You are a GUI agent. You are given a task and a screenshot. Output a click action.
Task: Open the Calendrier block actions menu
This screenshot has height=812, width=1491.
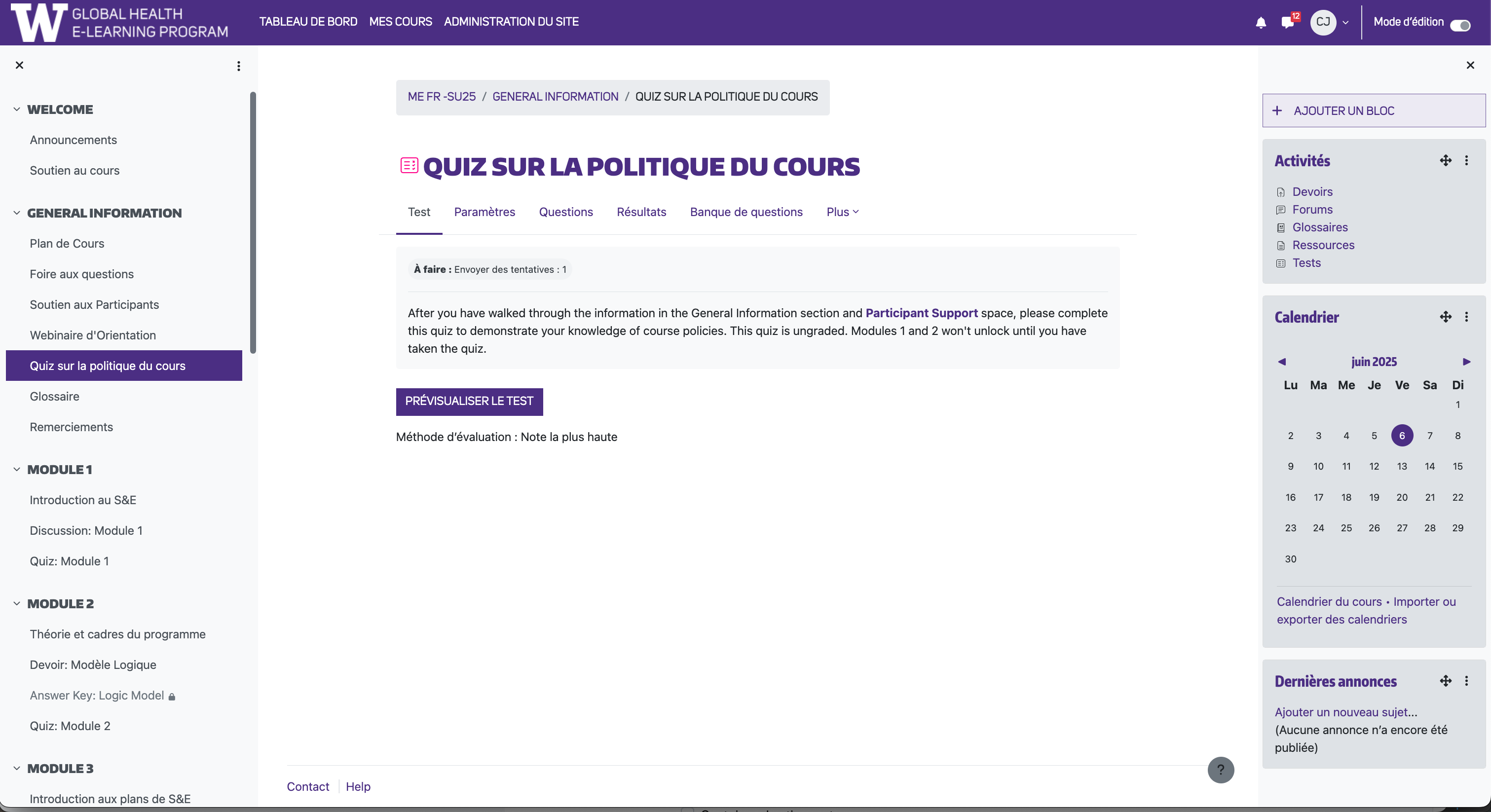pyautogui.click(x=1466, y=317)
